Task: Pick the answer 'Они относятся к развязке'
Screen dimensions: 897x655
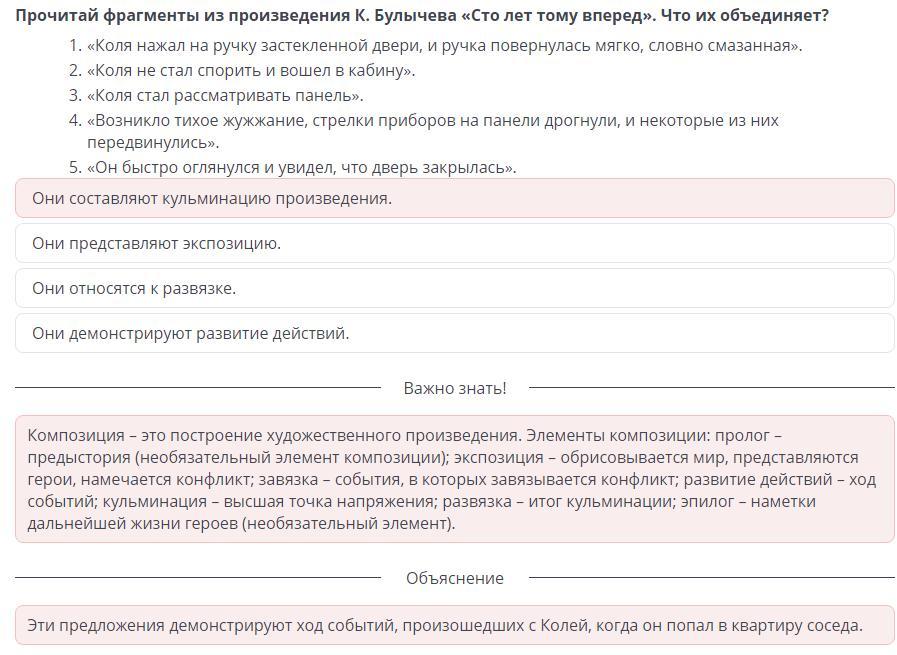Action: tap(455, 288)
